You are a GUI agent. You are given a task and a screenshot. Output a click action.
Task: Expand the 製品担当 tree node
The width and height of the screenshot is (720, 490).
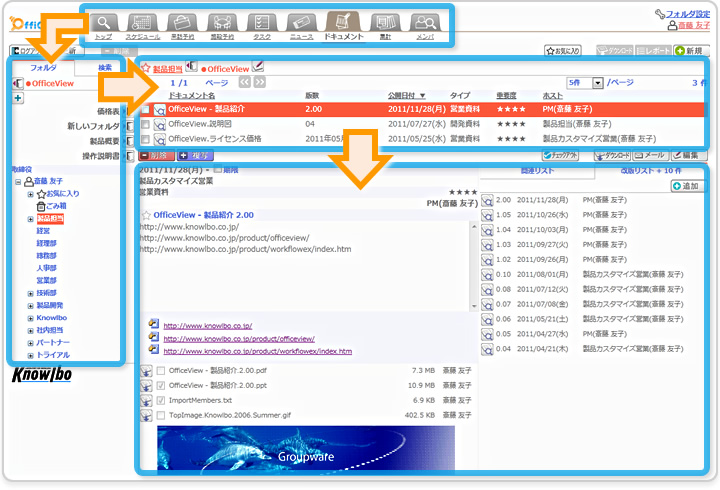click(x=30, y=219)
